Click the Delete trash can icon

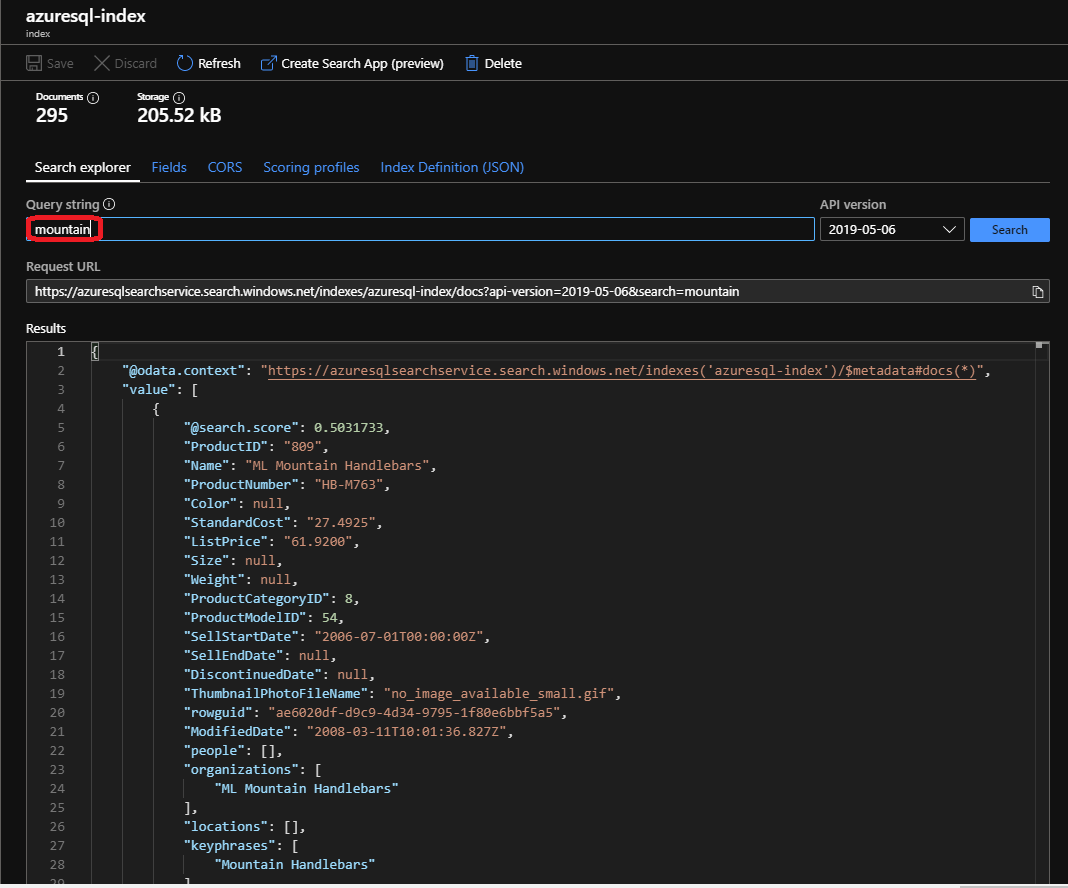[471, 63]
